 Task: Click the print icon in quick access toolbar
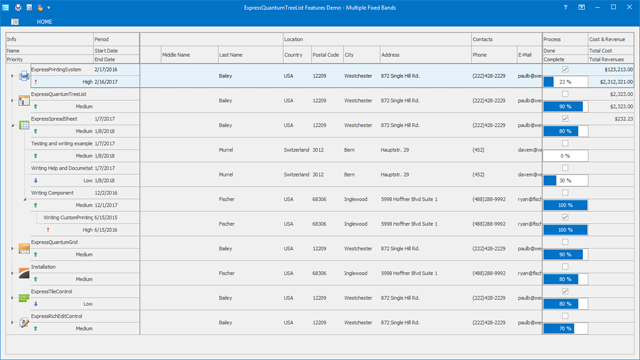pos(18,7)
